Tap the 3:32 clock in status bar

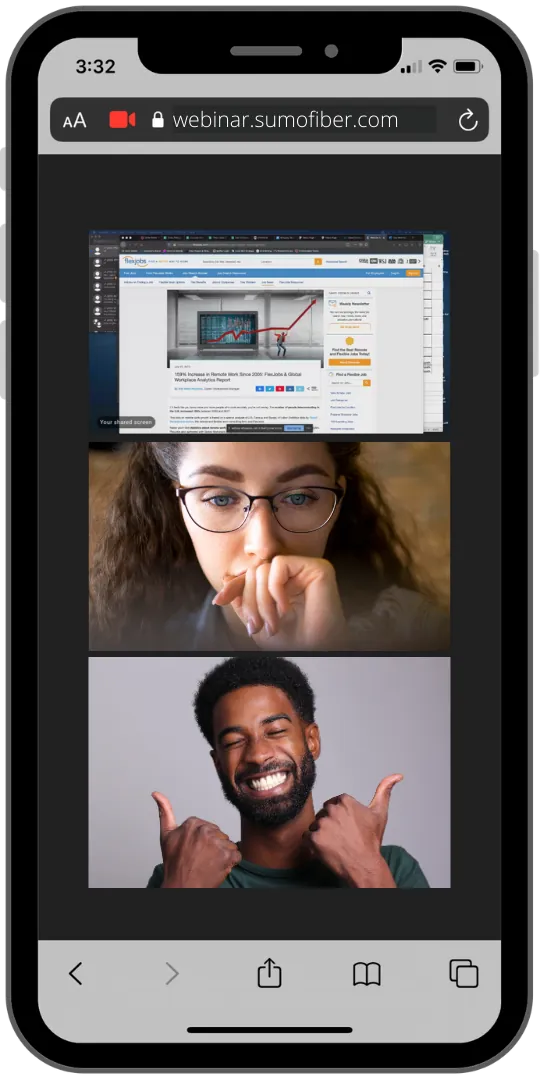95,67
